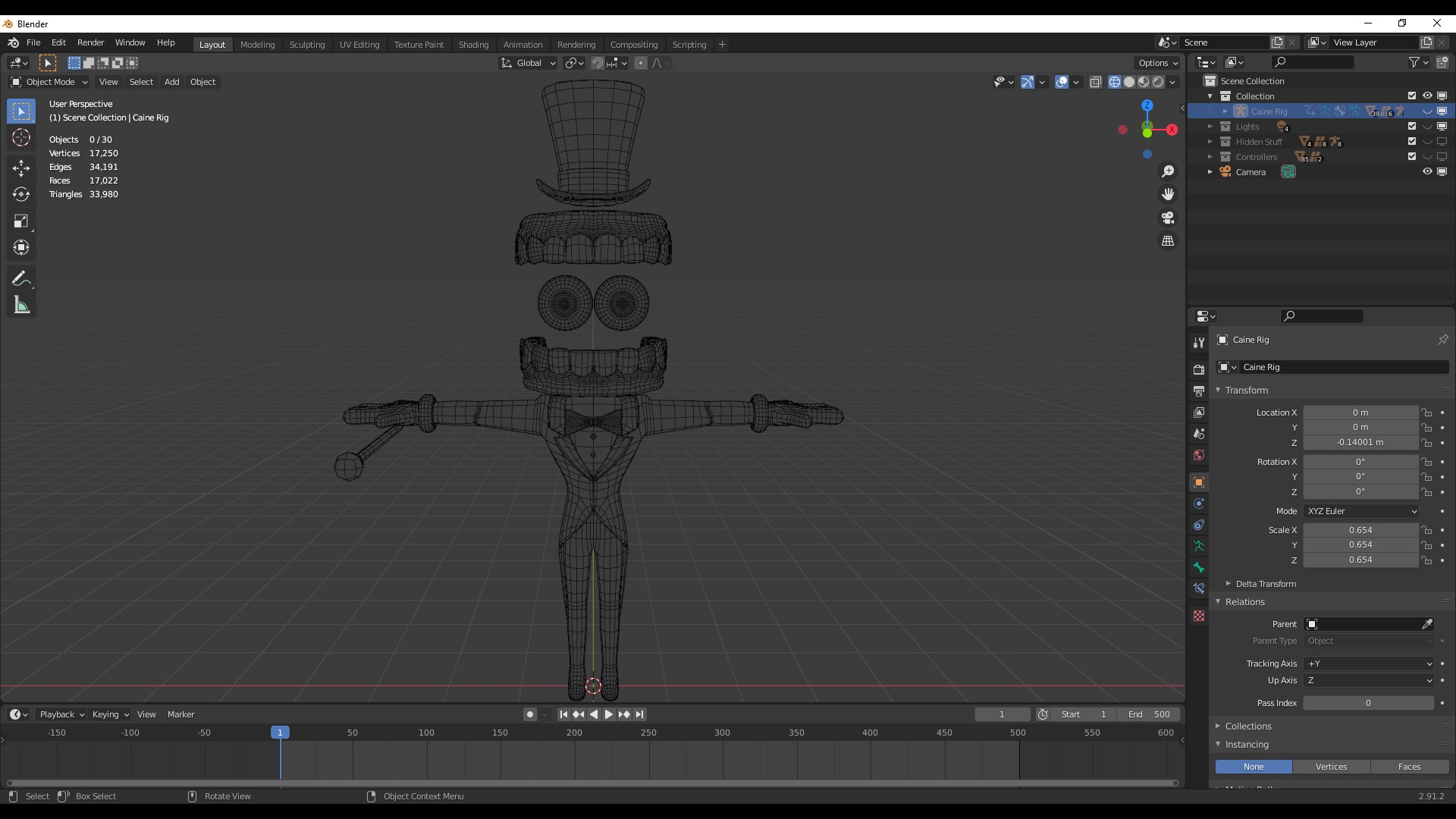Open the Global transform orientation dropdown
This screenshot has width=1456, height=819.
pyautogui.click(x=529, y=63)
